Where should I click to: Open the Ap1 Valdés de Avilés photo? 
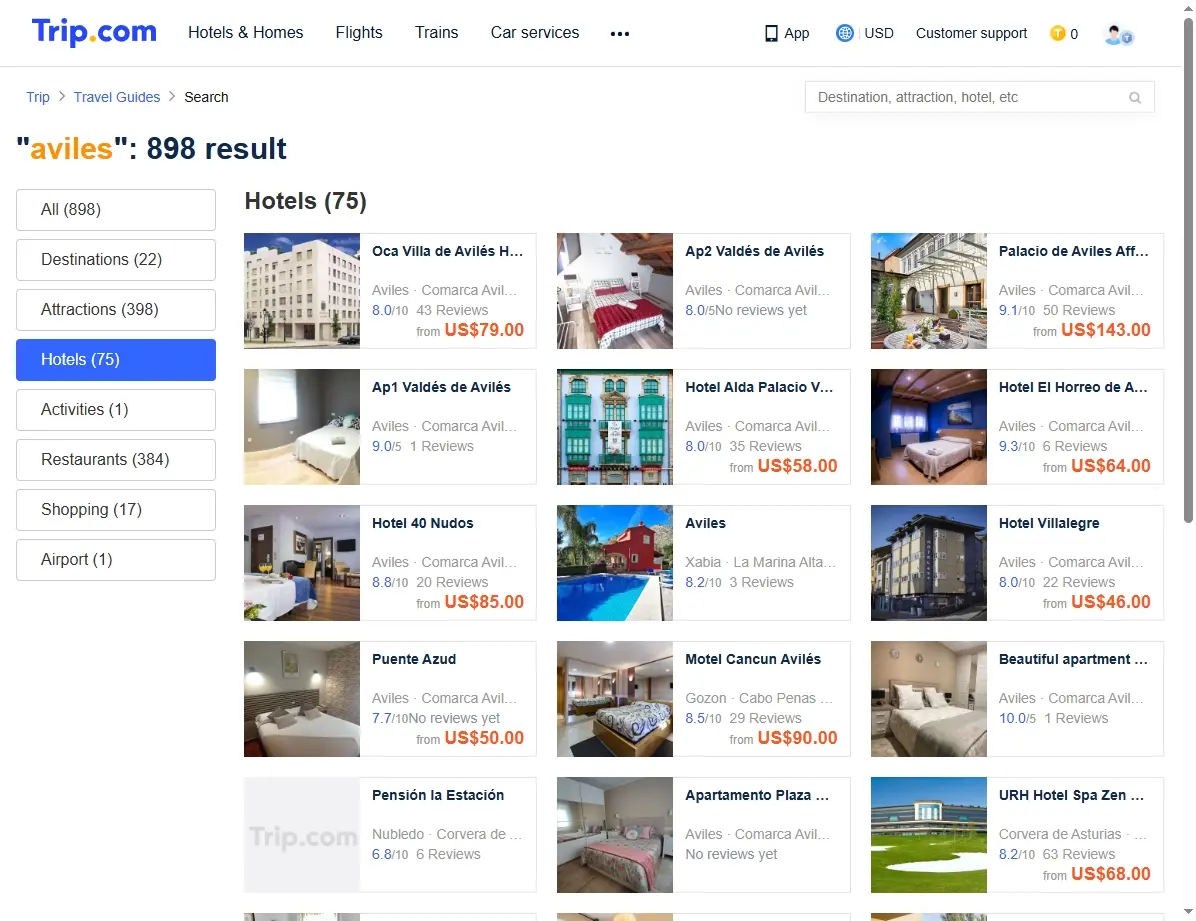point(302,427)
